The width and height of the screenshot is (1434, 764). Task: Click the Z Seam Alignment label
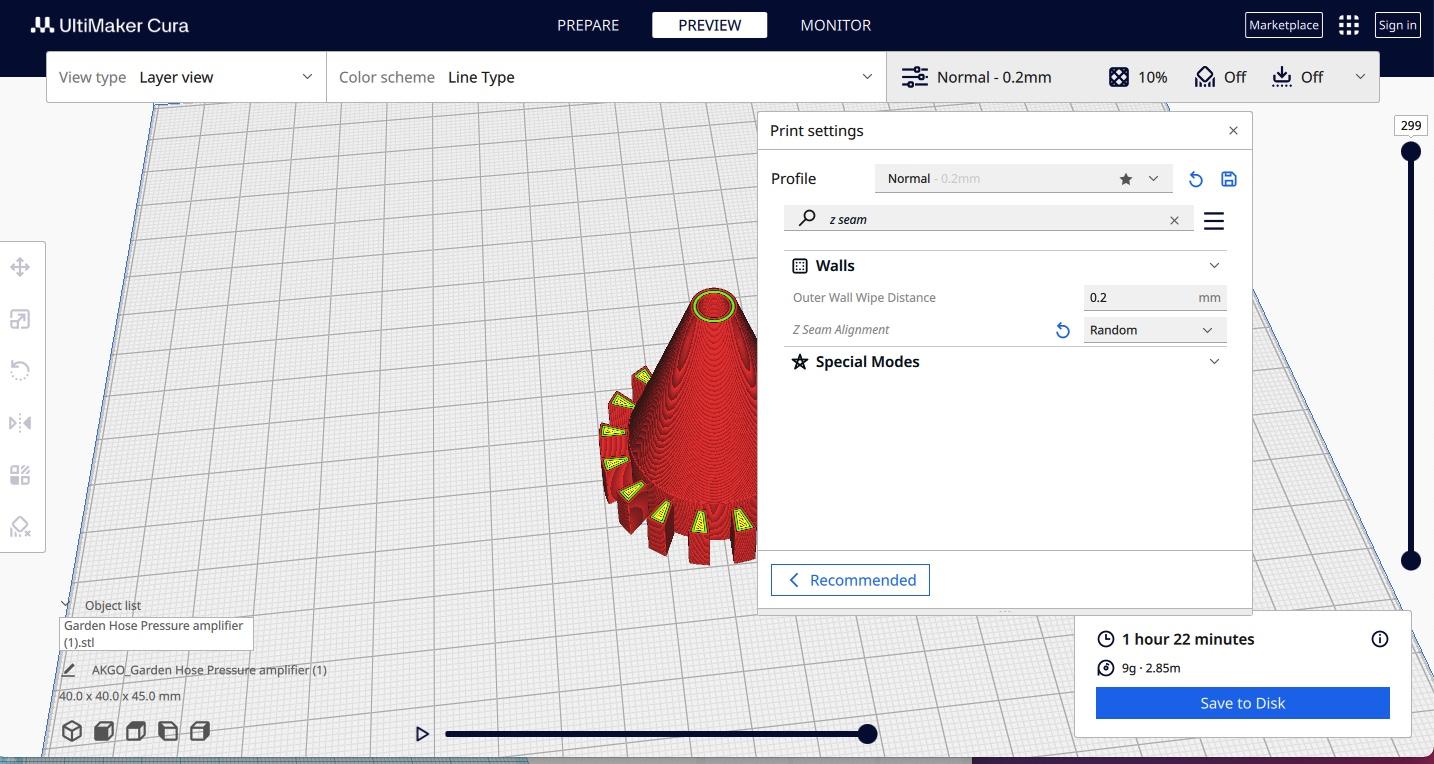841,330
